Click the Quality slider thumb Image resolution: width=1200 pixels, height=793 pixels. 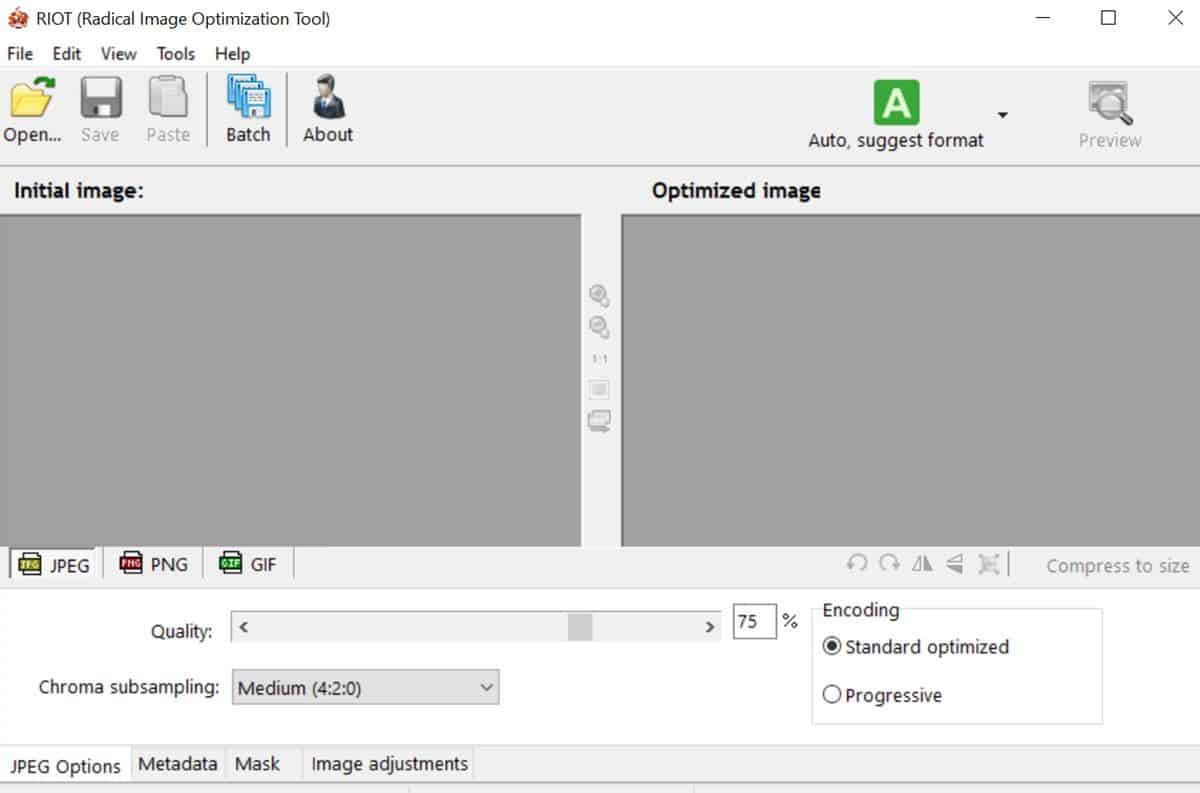pos(580,627)
